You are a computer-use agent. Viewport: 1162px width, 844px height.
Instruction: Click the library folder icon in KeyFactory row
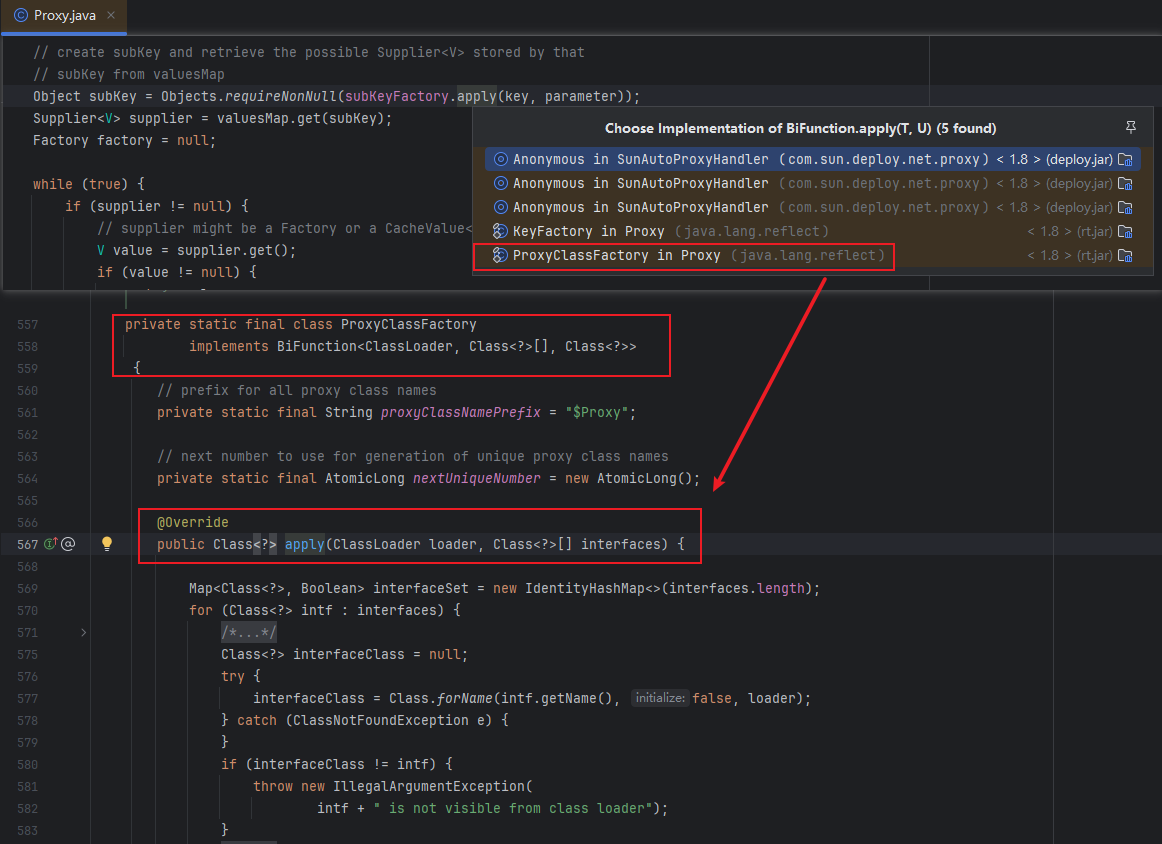tap(1125, 232)
